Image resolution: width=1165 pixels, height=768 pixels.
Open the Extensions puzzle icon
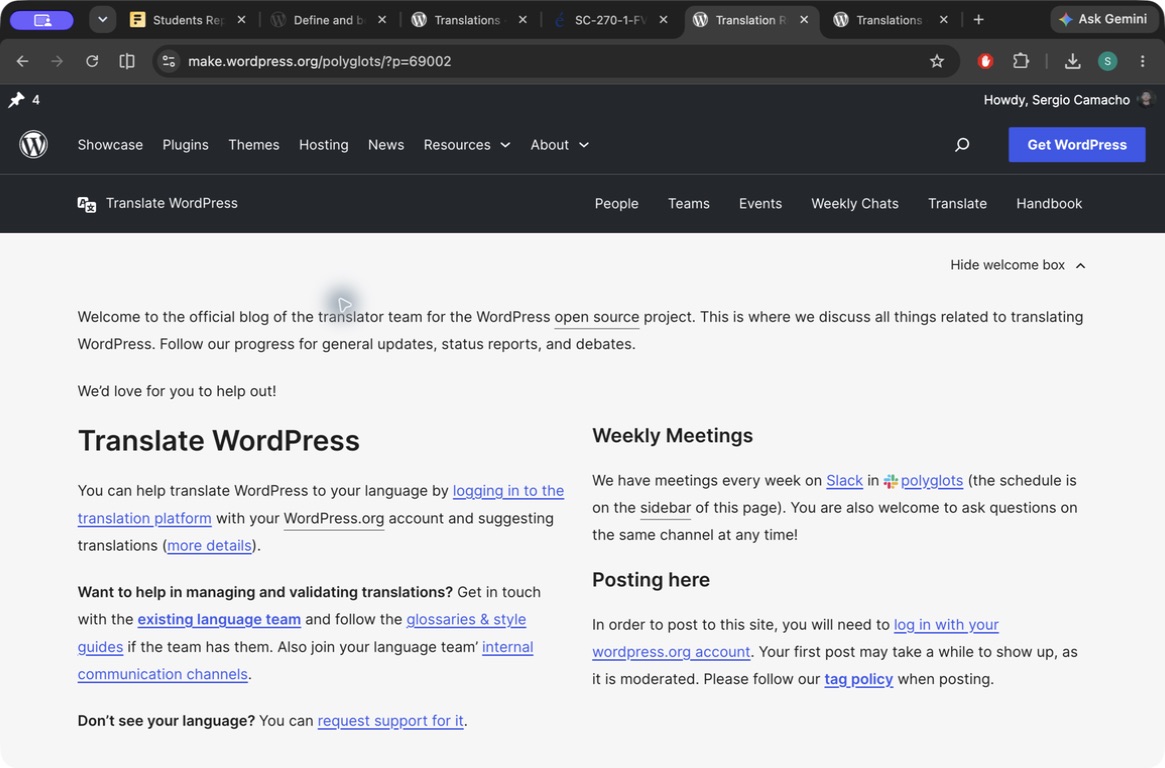click(1021, 61)
